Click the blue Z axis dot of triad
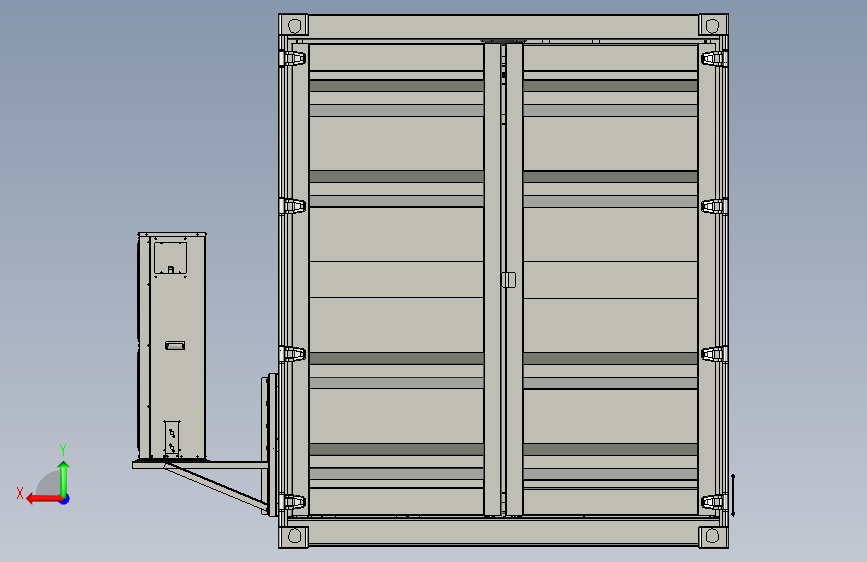Image resolution: width=867 pixels, height=562 pixels. point(65,500)
